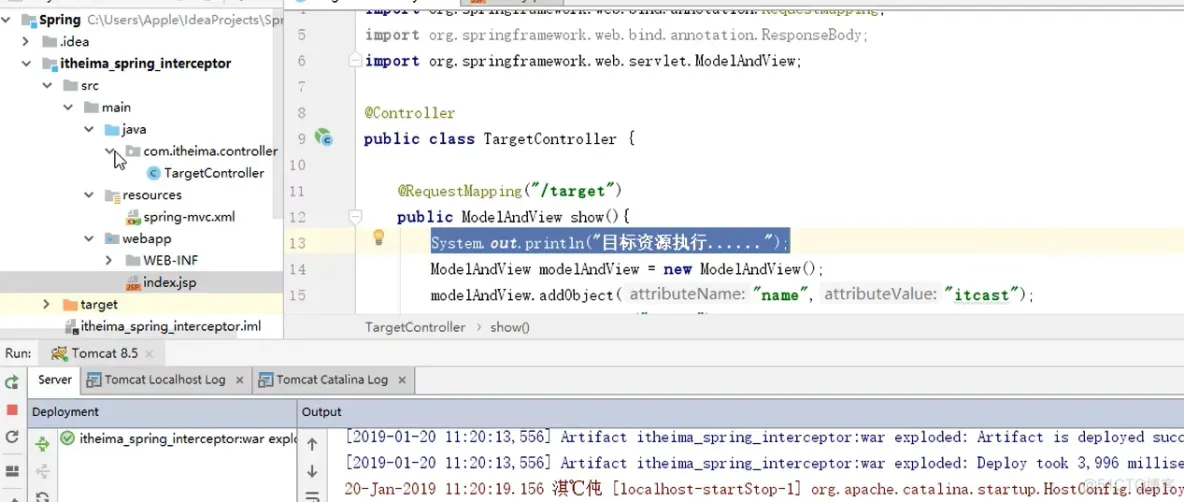Collapse the main folder

(x=68, y=107)
